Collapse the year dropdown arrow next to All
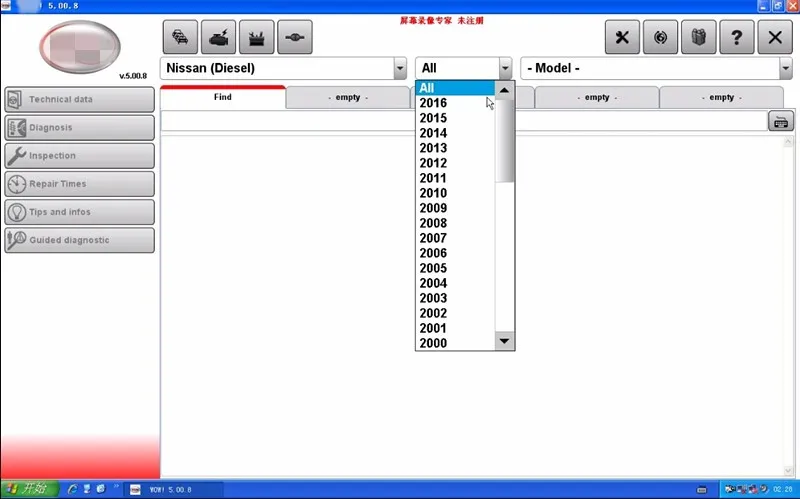Image resolution: width=800 pixels, height=499 pixels. [505, 68]
